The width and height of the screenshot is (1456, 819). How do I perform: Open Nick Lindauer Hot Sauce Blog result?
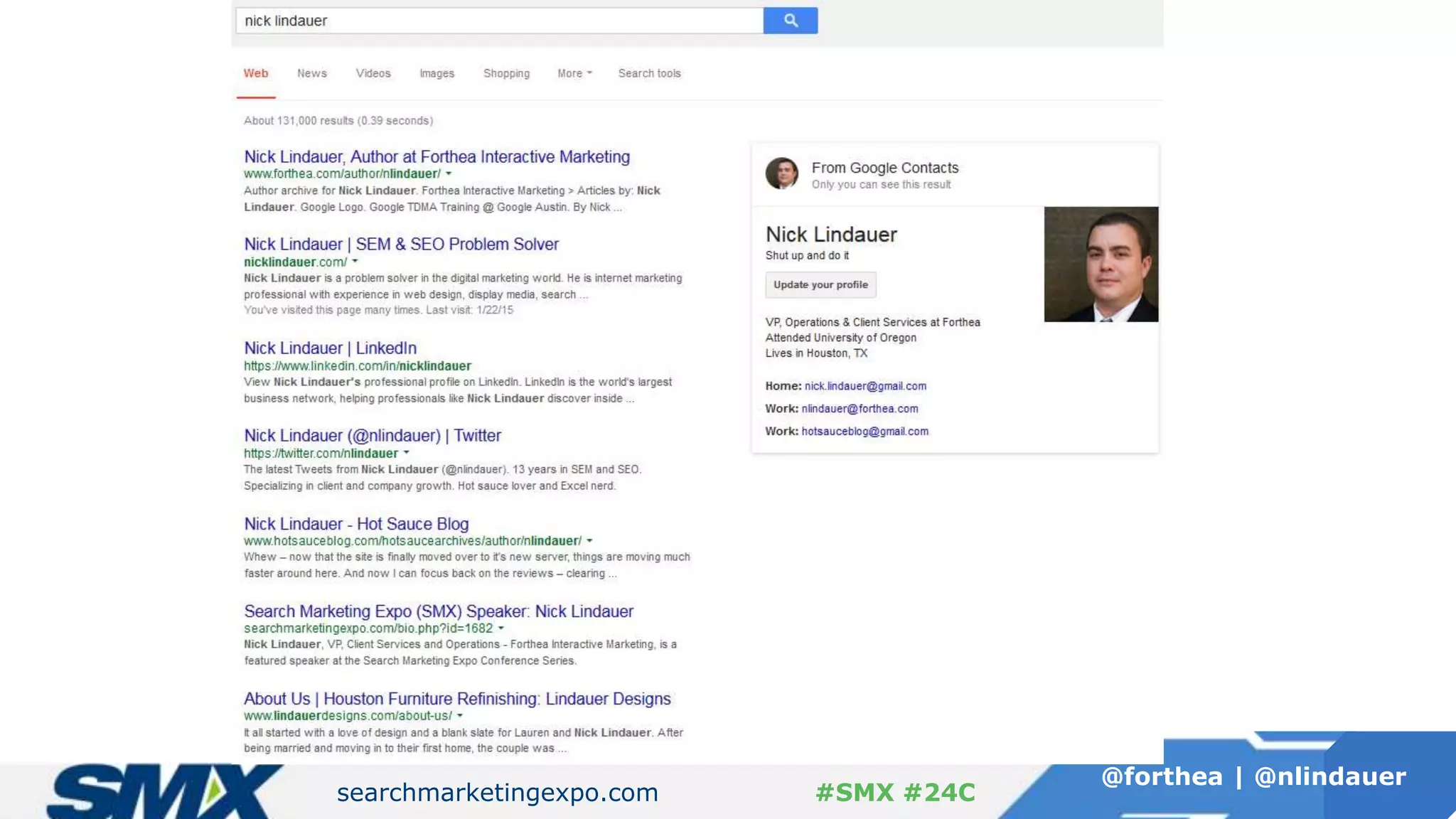tap(356, 524)
